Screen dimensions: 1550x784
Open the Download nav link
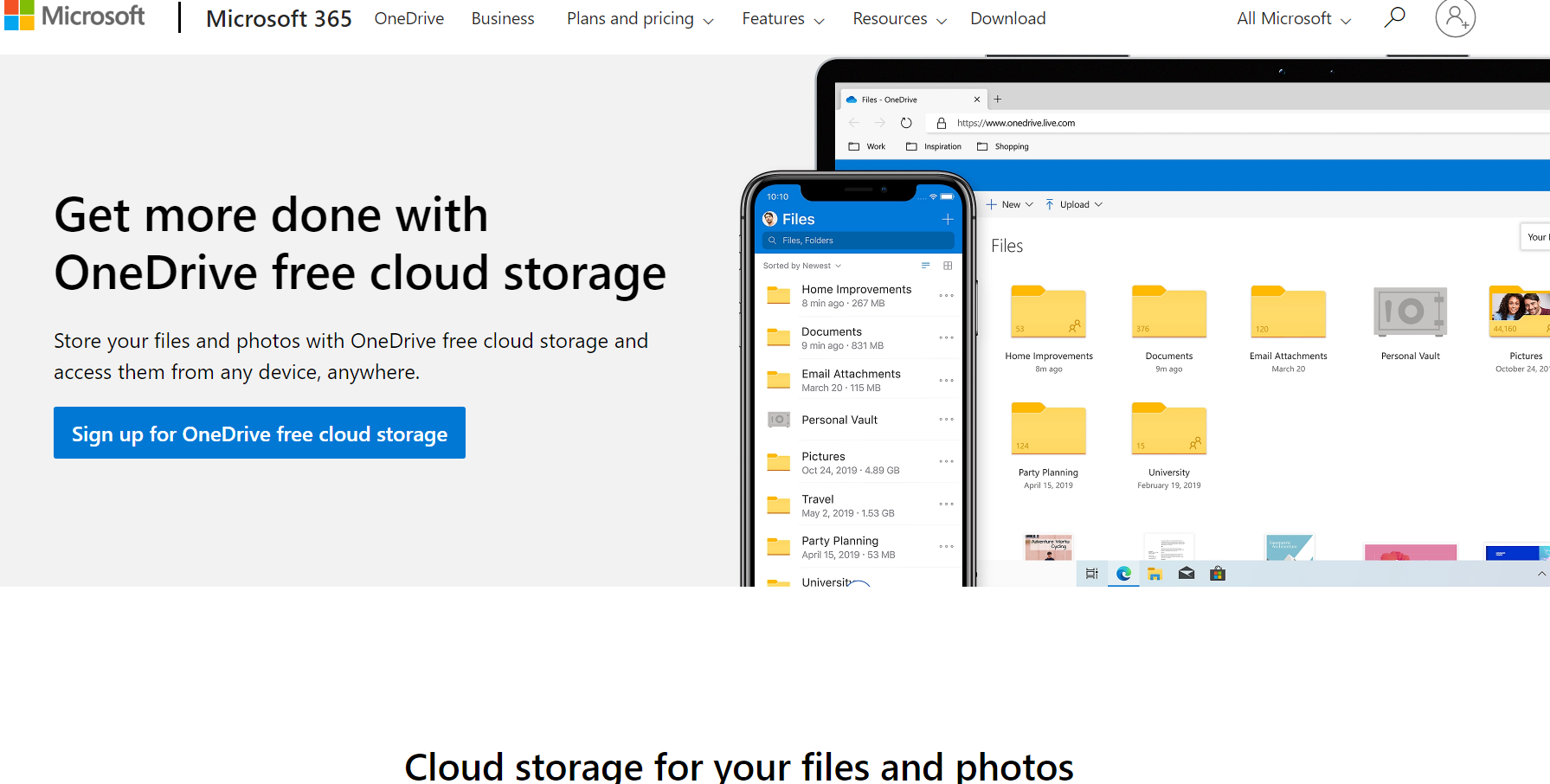(x=1008, y=18)
